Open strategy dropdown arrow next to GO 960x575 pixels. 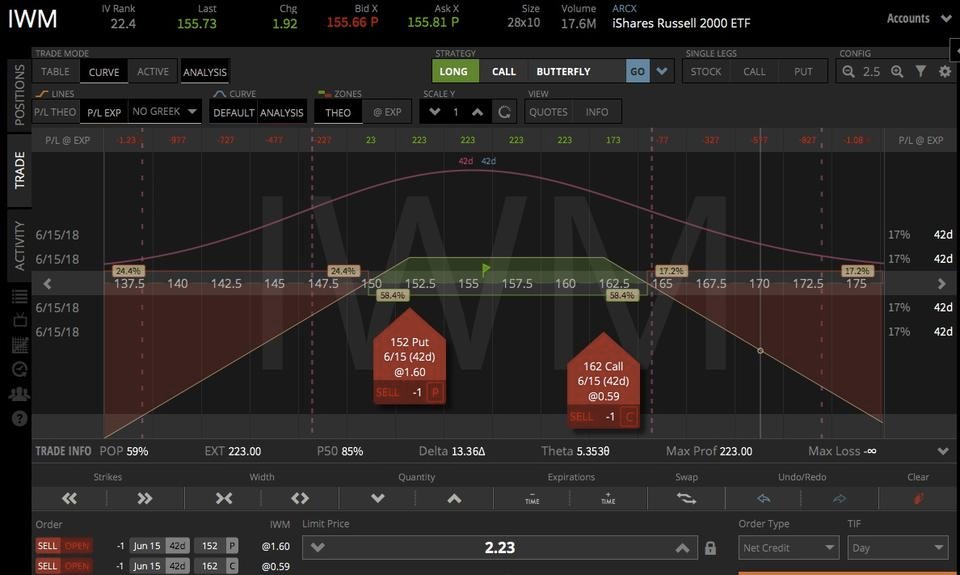click(x=662, y=72)
